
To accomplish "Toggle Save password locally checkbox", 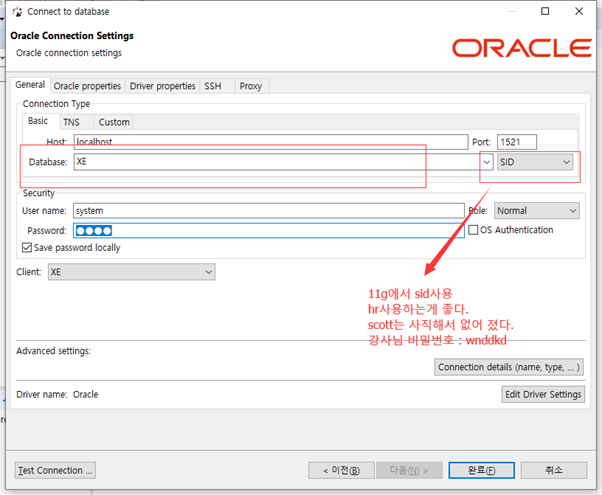I will [26, 248].
